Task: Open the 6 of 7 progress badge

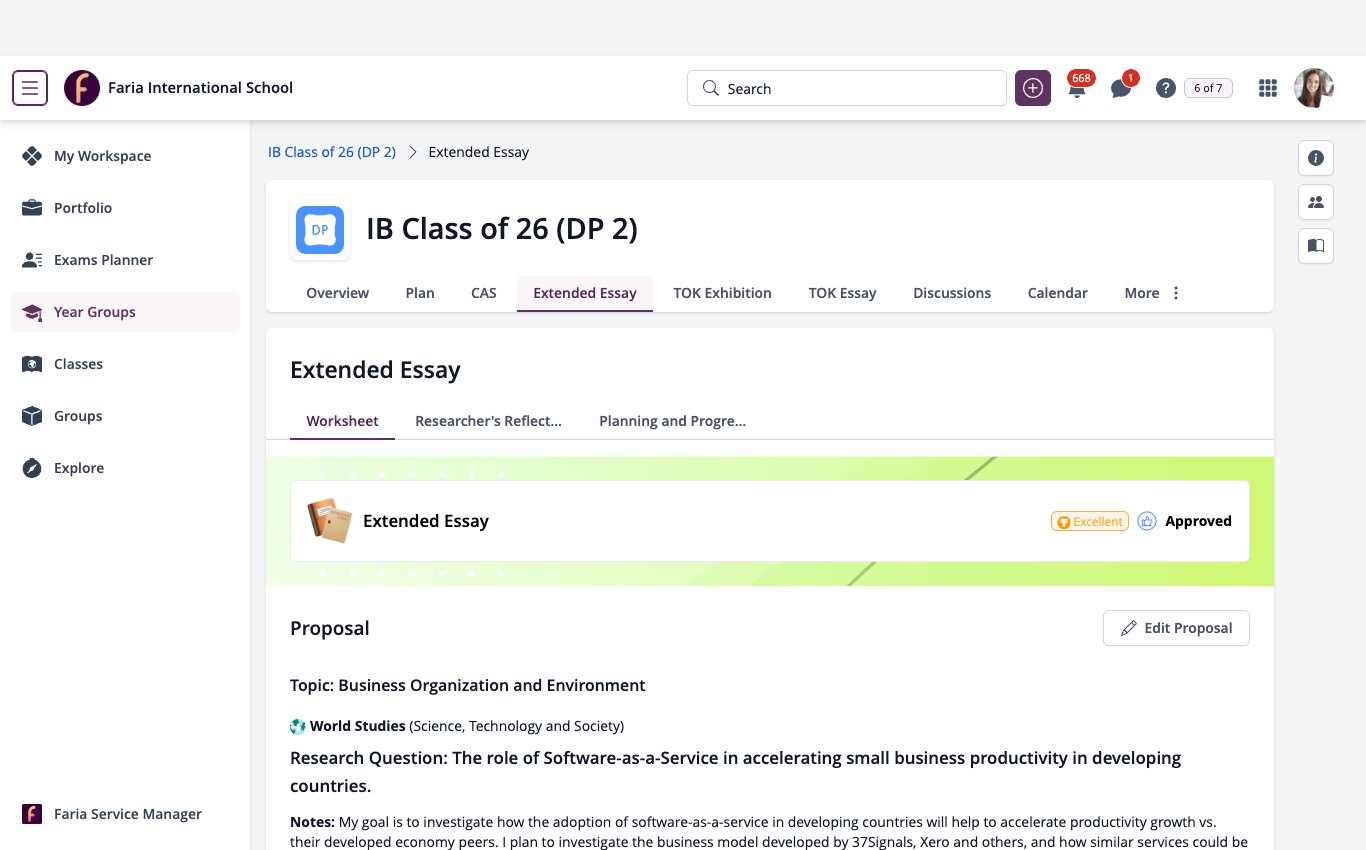Action: point(1208,88)
